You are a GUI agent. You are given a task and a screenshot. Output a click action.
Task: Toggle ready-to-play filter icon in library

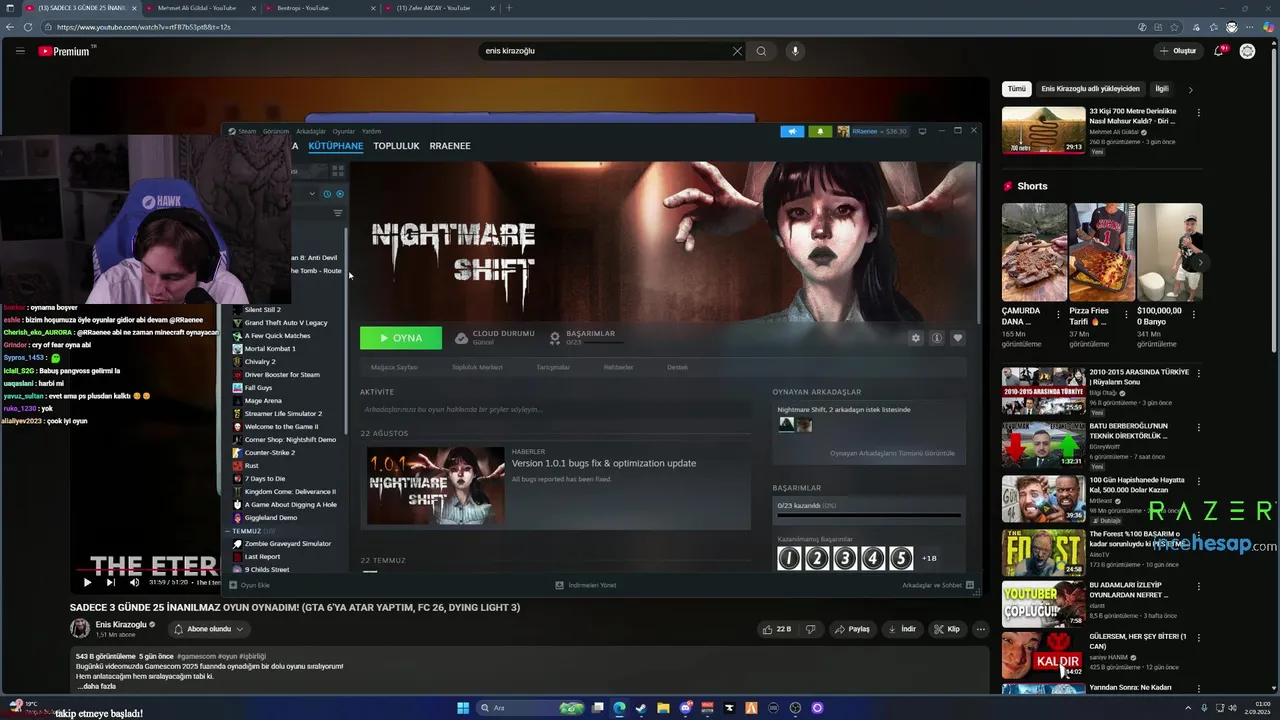point(340,194)
